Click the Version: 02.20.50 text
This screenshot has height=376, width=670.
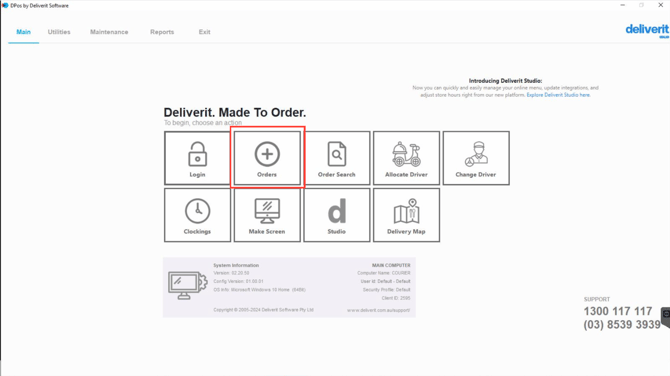click(x=231, y=273)
